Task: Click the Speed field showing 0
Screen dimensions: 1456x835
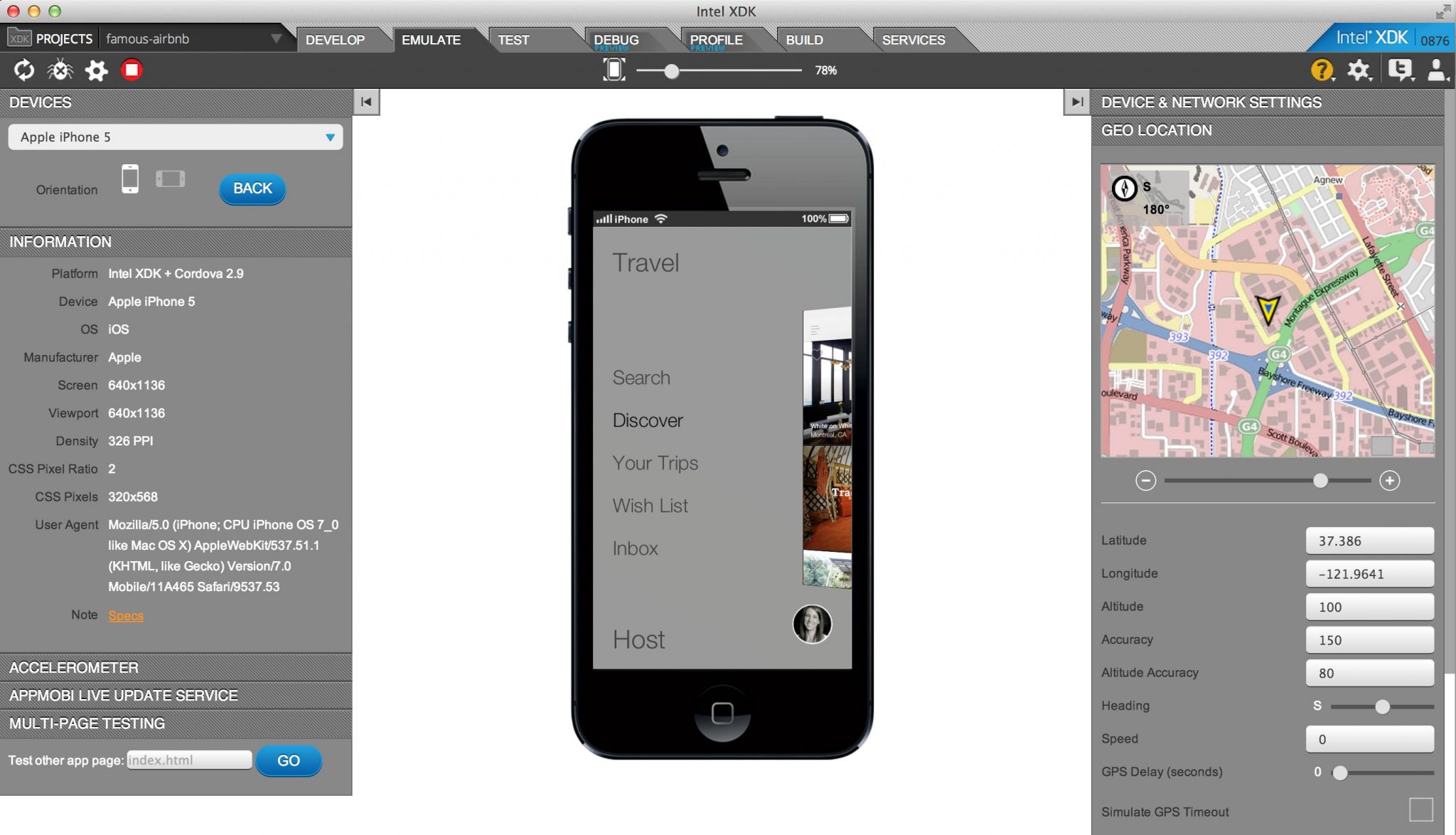Action: [1369, 739]
